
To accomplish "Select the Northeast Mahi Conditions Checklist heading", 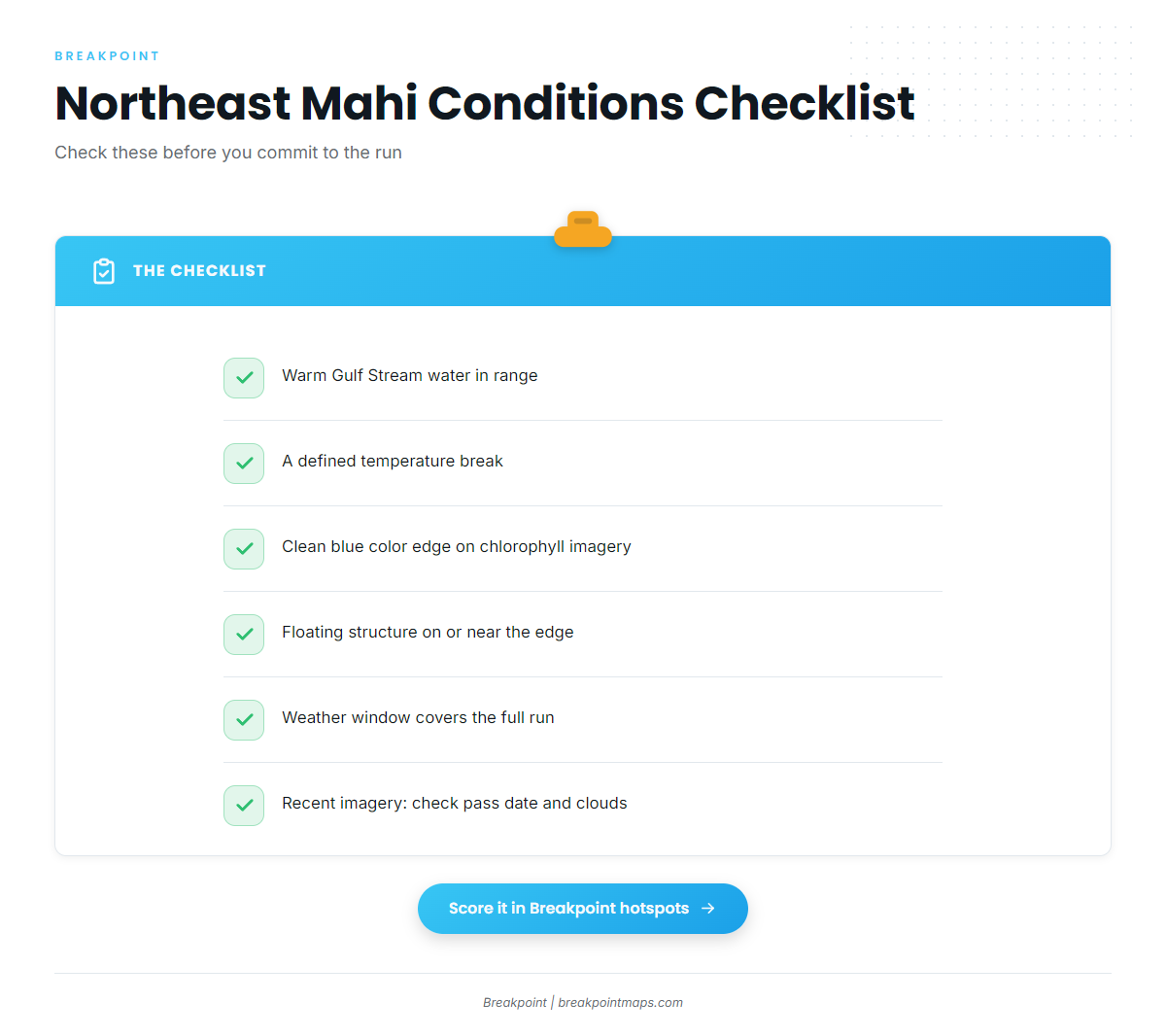I will click(x=485, y=103).
